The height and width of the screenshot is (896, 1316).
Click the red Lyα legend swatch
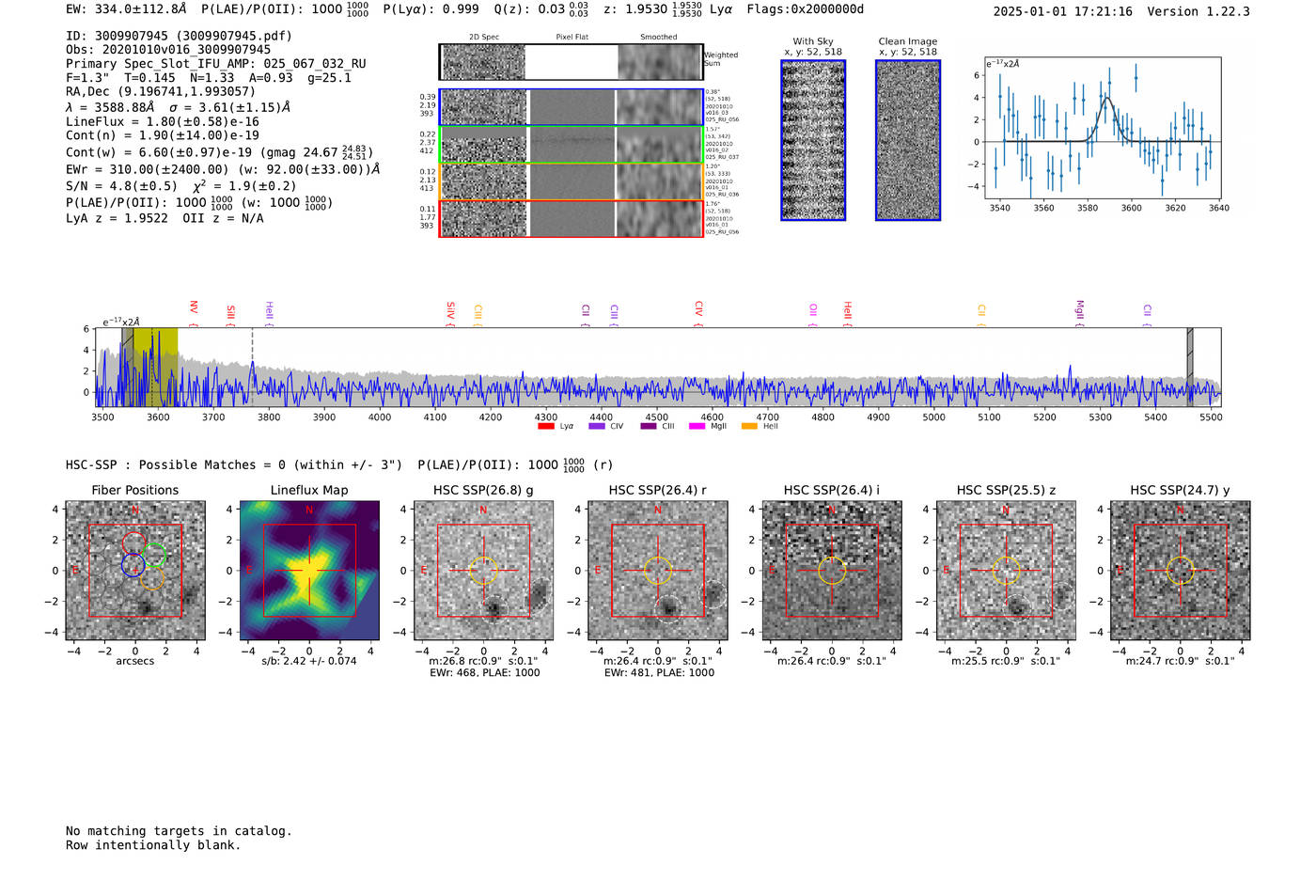tap(546, 427)
